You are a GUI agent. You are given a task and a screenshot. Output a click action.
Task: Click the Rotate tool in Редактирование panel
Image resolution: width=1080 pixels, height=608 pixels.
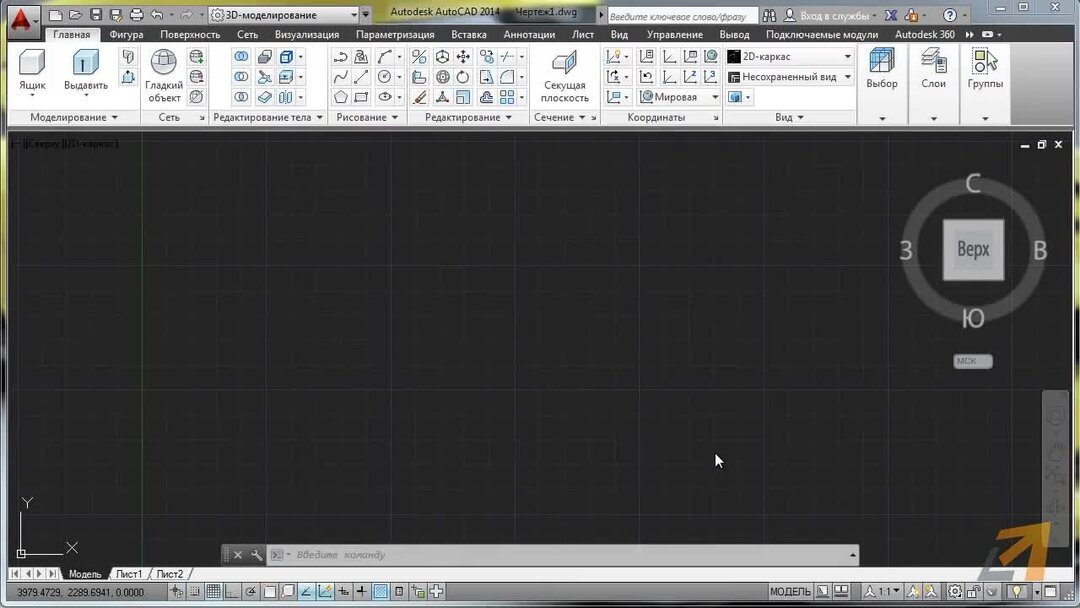(x=464, y=77)
